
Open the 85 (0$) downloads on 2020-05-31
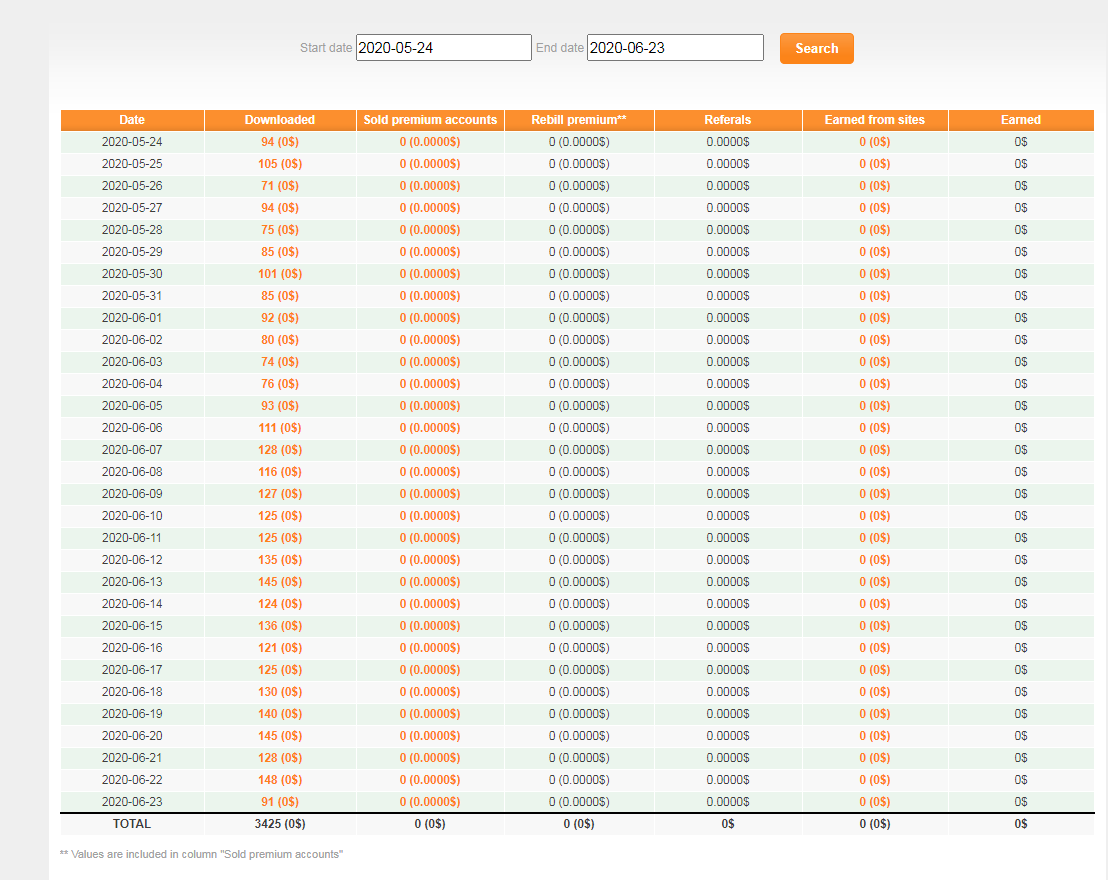(x=280, y=295)
